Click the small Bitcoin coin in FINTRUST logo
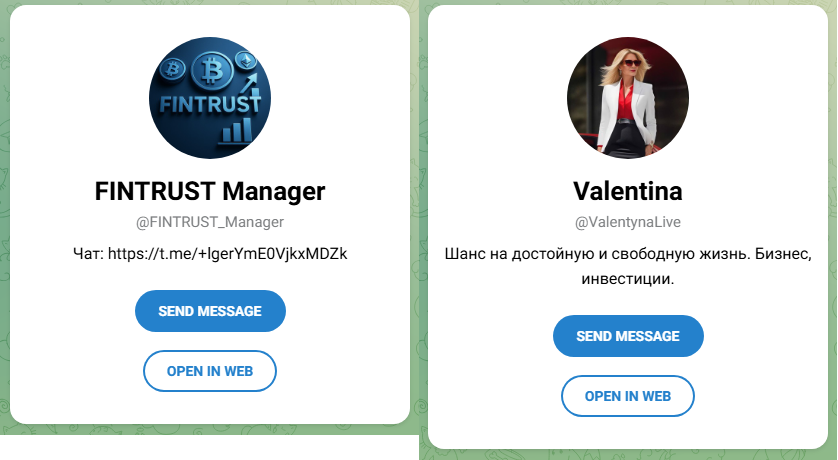Viewport: 838px width, 460px height. [x=172, y=69]
